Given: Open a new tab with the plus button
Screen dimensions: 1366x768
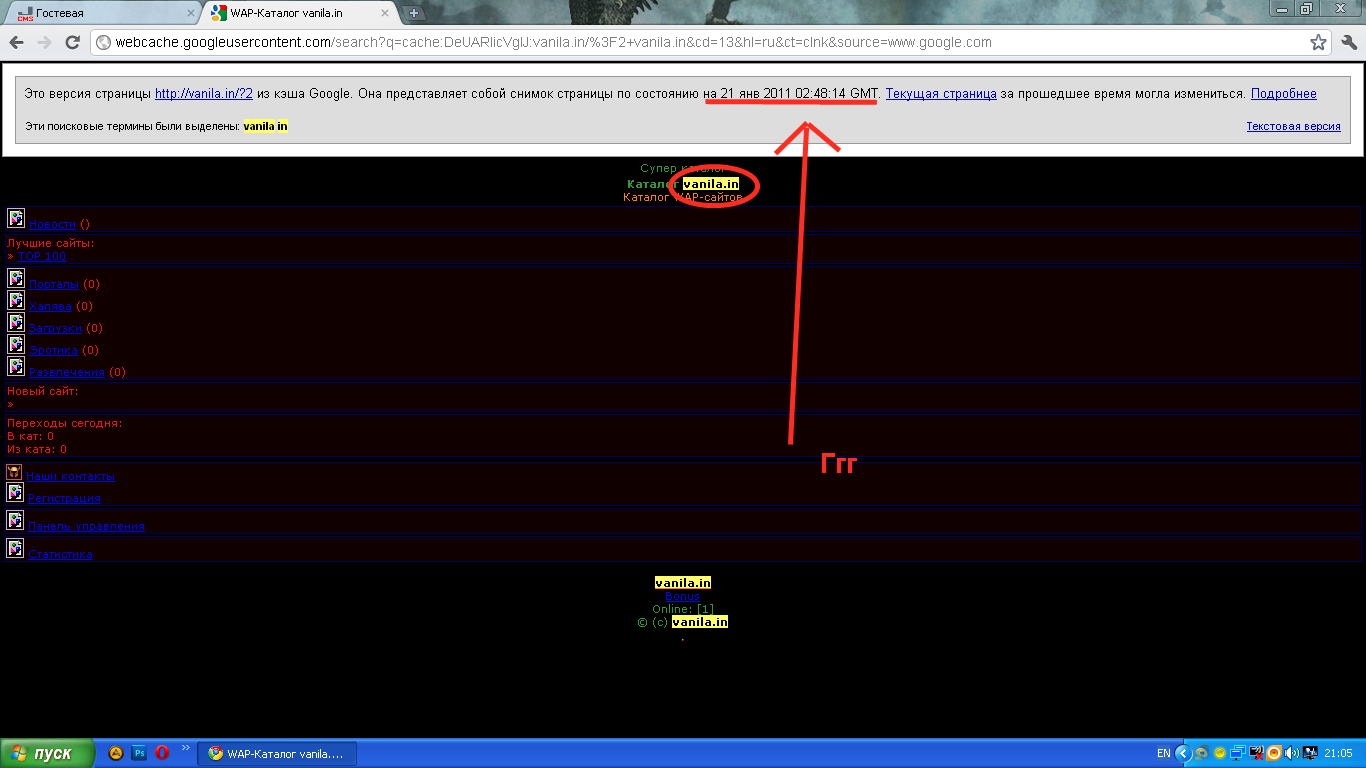Looking at the screenshot, I should coord(414,13).
